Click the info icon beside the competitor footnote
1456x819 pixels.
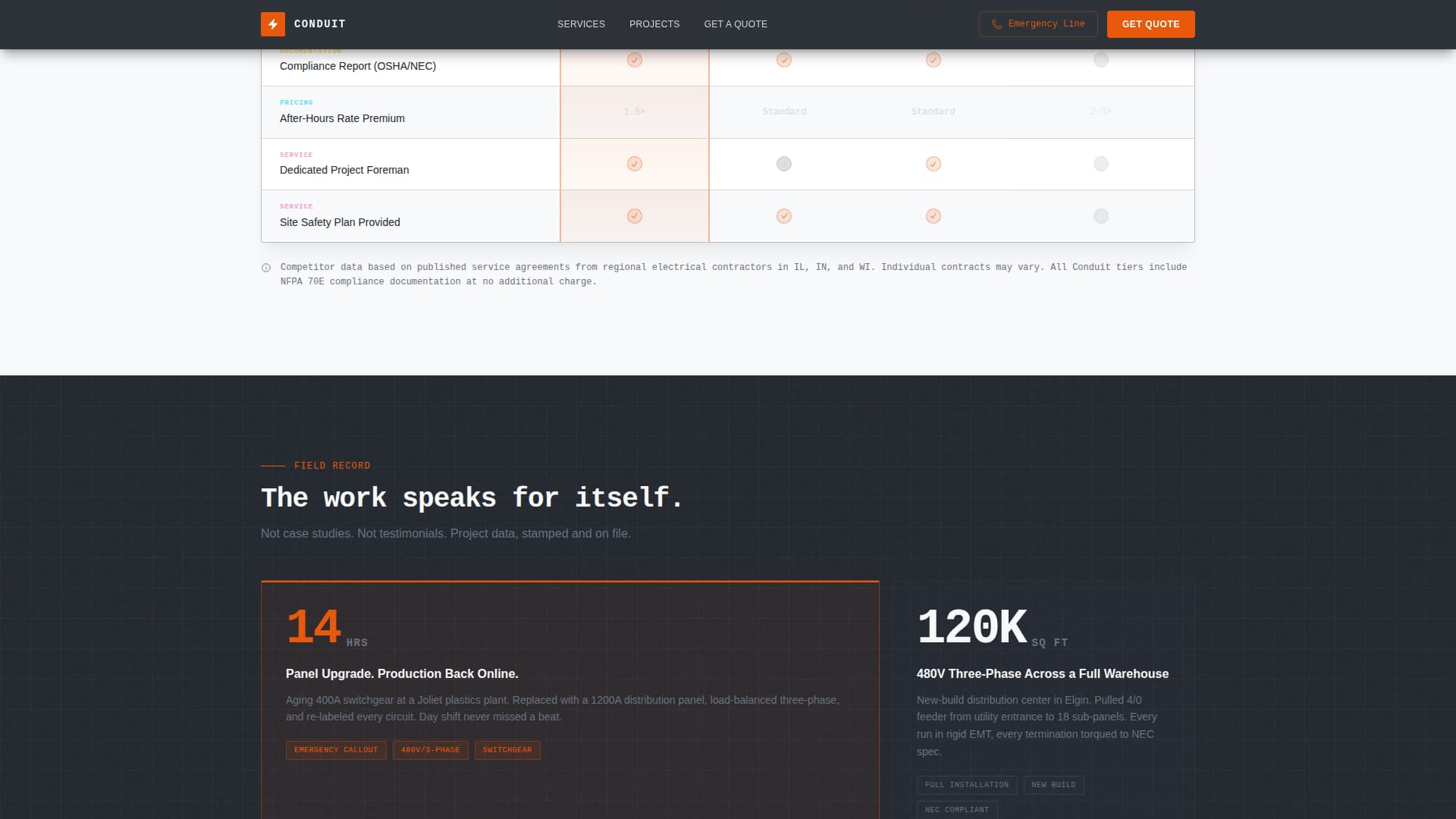click(x=266, y=268)
